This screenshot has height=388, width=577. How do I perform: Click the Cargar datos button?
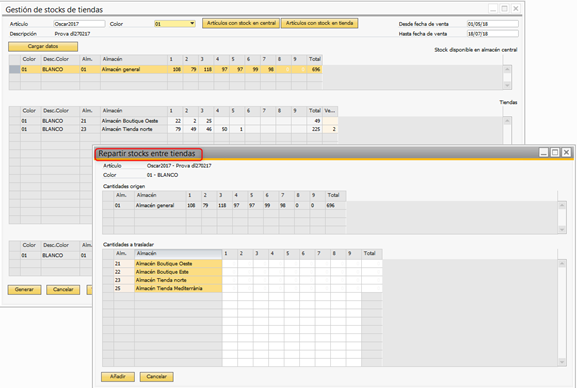pyautogui.click(x=43, y=46)
